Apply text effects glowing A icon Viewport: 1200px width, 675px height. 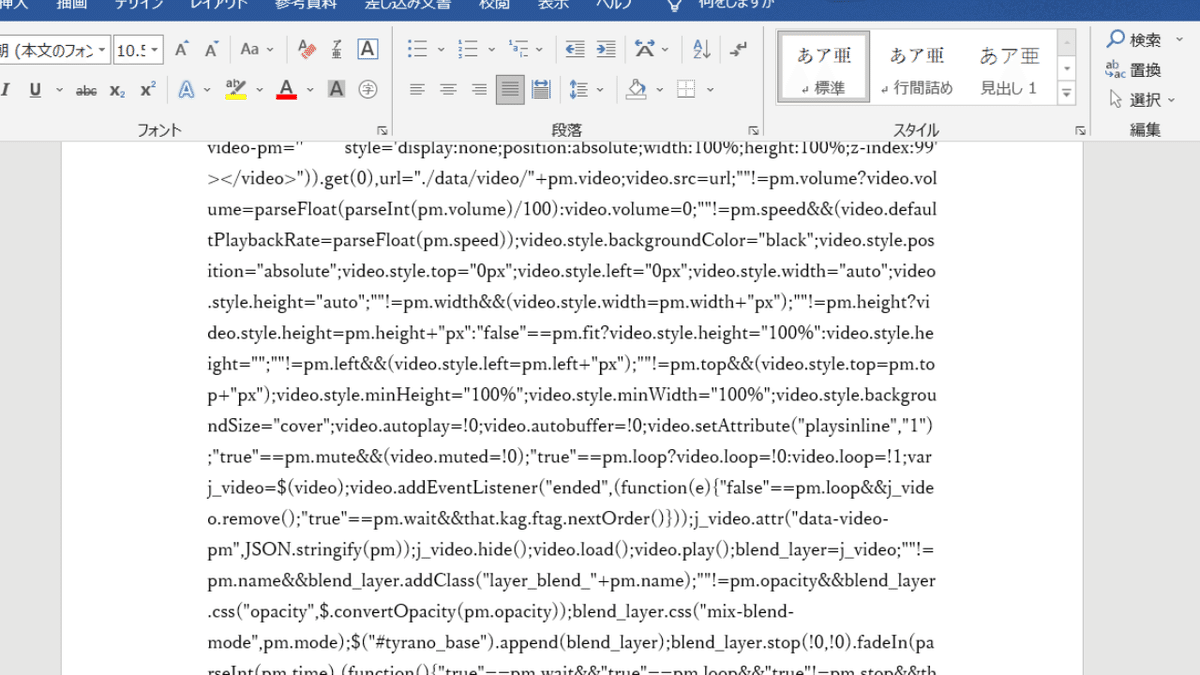186,90
